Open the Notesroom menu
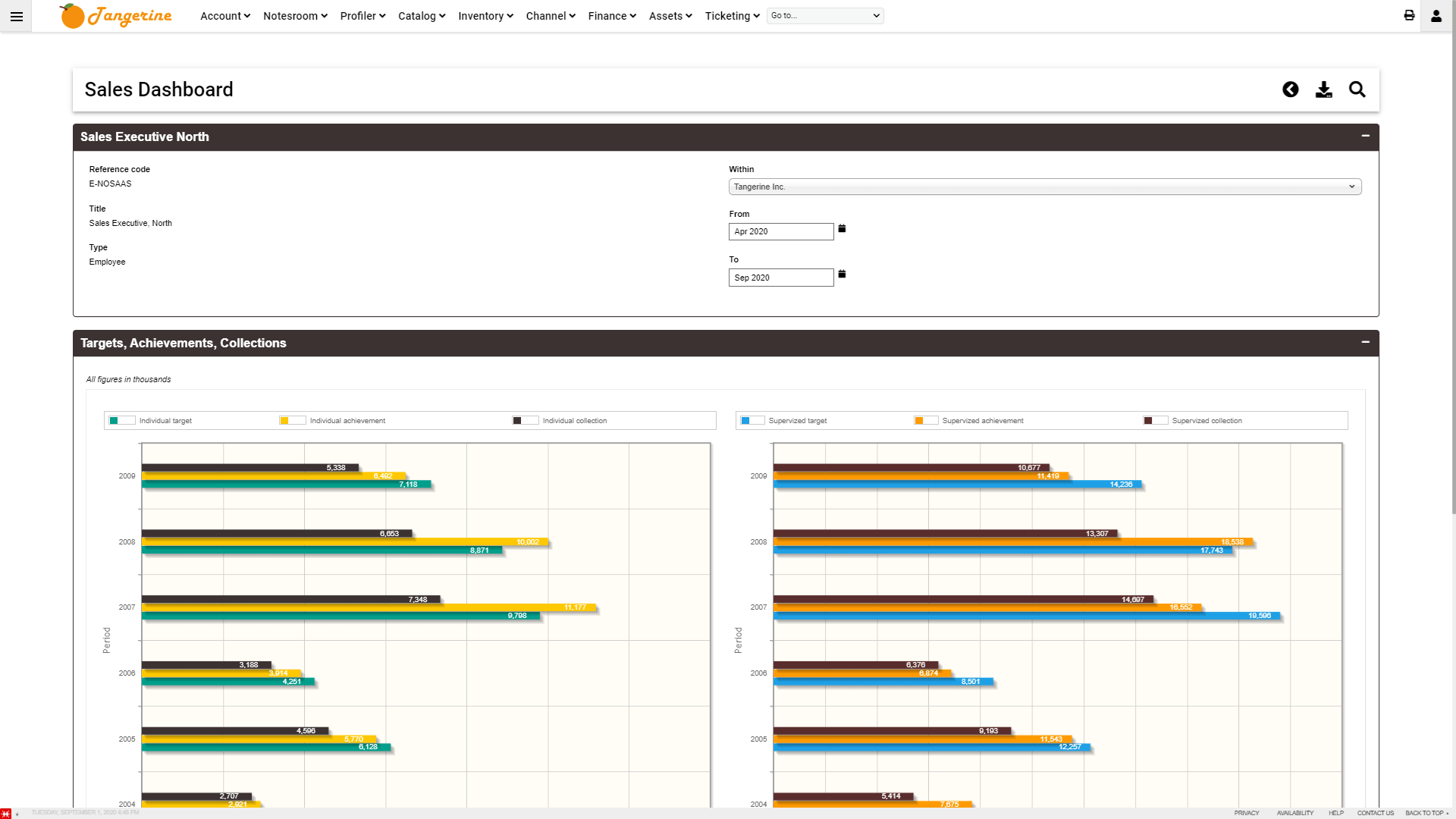Image resolution: width=1456 pixels, height=819 pixels. [x=295, y=16]
